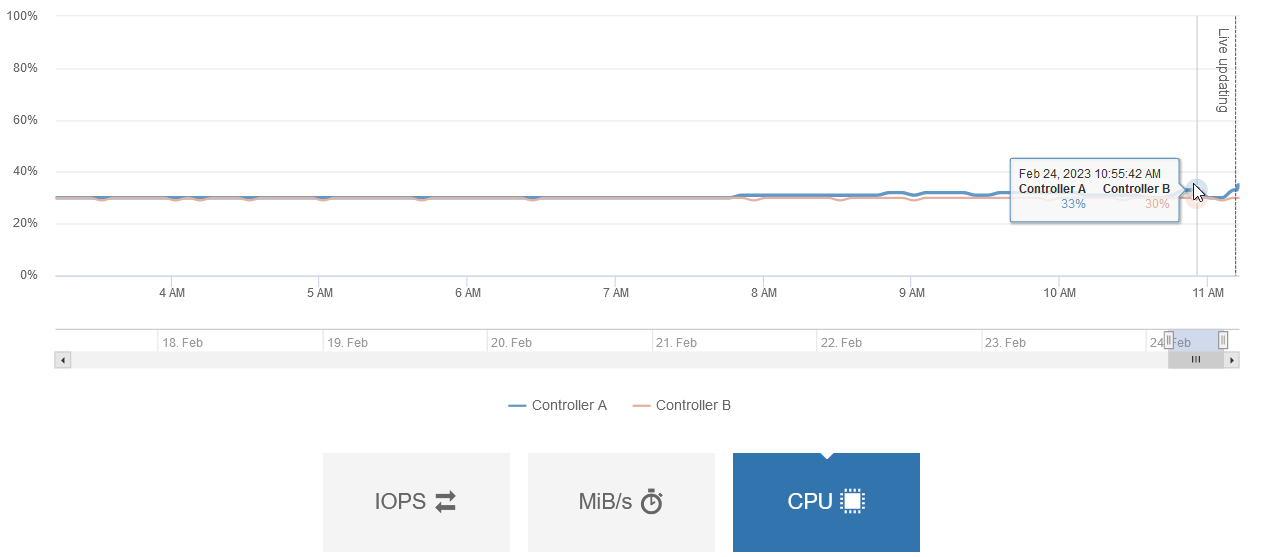This screenshot has width=1263, height=557.
Task: Click the 80% y-axis label
Action: [x=26, y=69]
